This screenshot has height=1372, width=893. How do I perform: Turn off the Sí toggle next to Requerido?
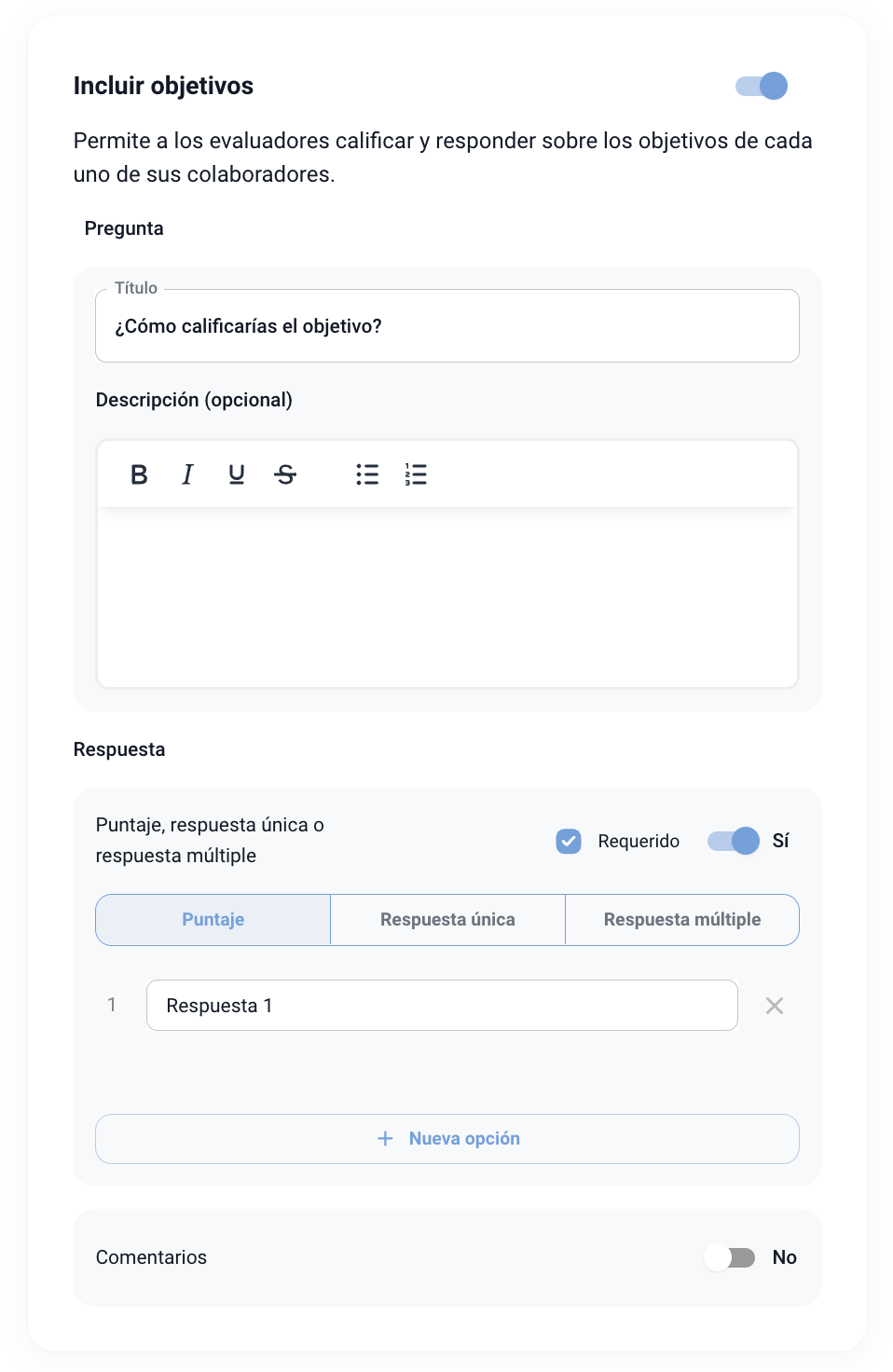point(734,841)
